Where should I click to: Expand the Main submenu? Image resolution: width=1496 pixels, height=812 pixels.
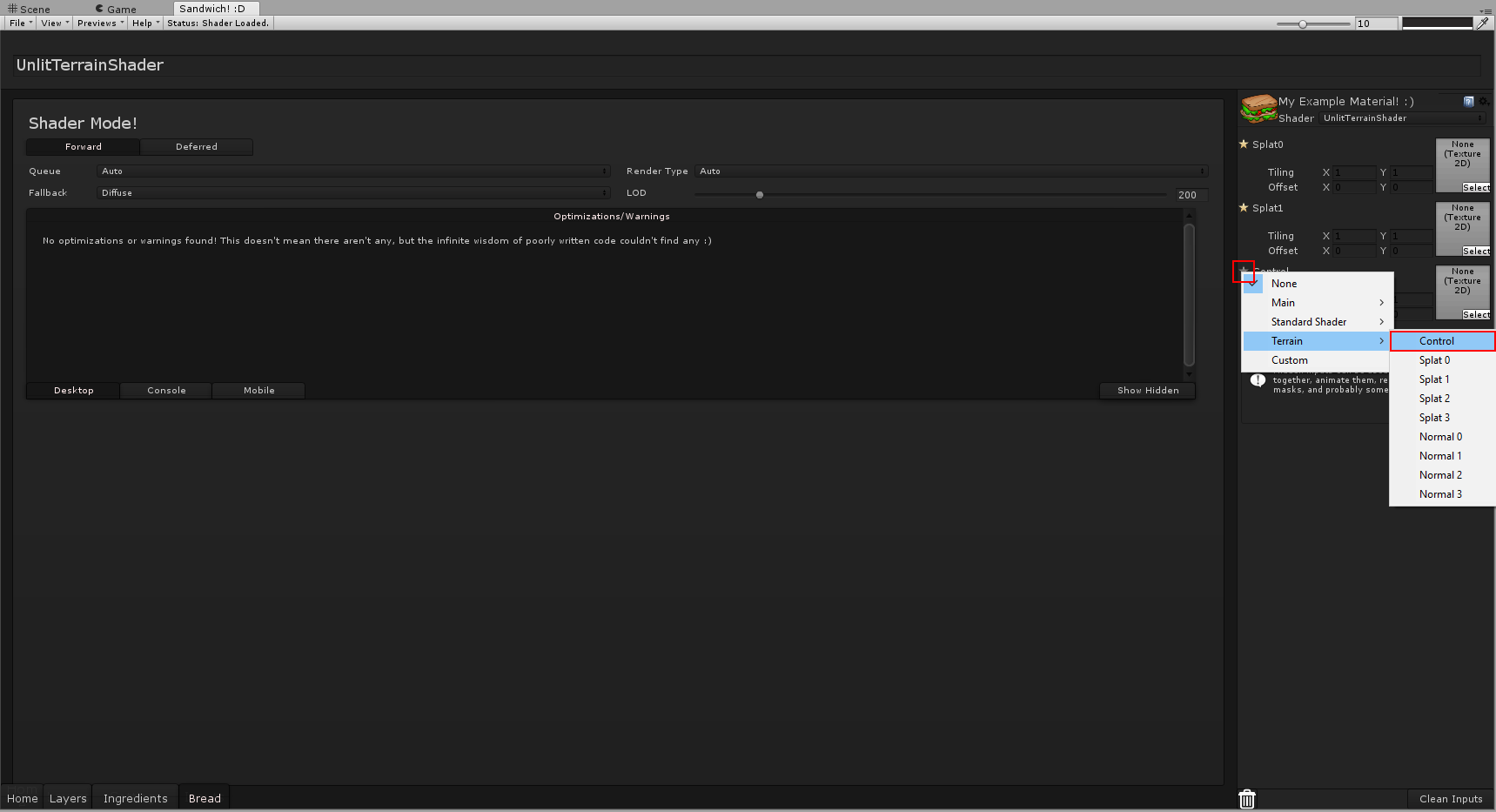(x=1317, y=303)
